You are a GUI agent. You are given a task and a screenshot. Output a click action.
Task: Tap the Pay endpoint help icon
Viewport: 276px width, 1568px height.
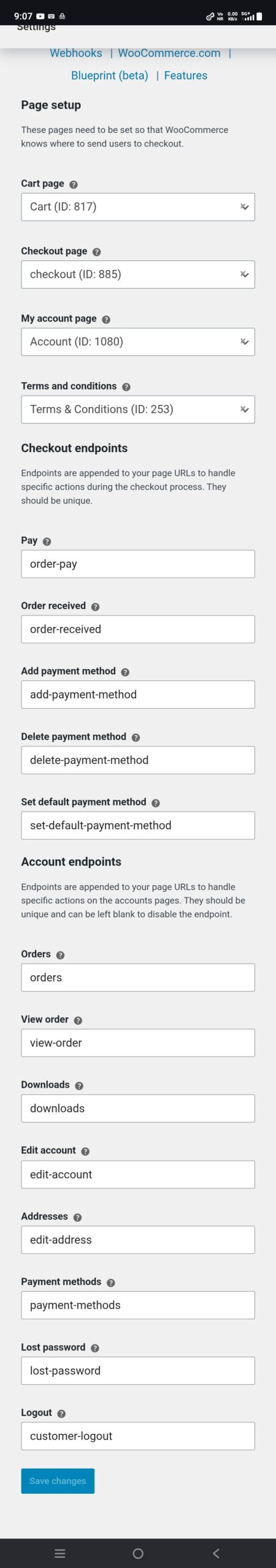pos(47,541)
